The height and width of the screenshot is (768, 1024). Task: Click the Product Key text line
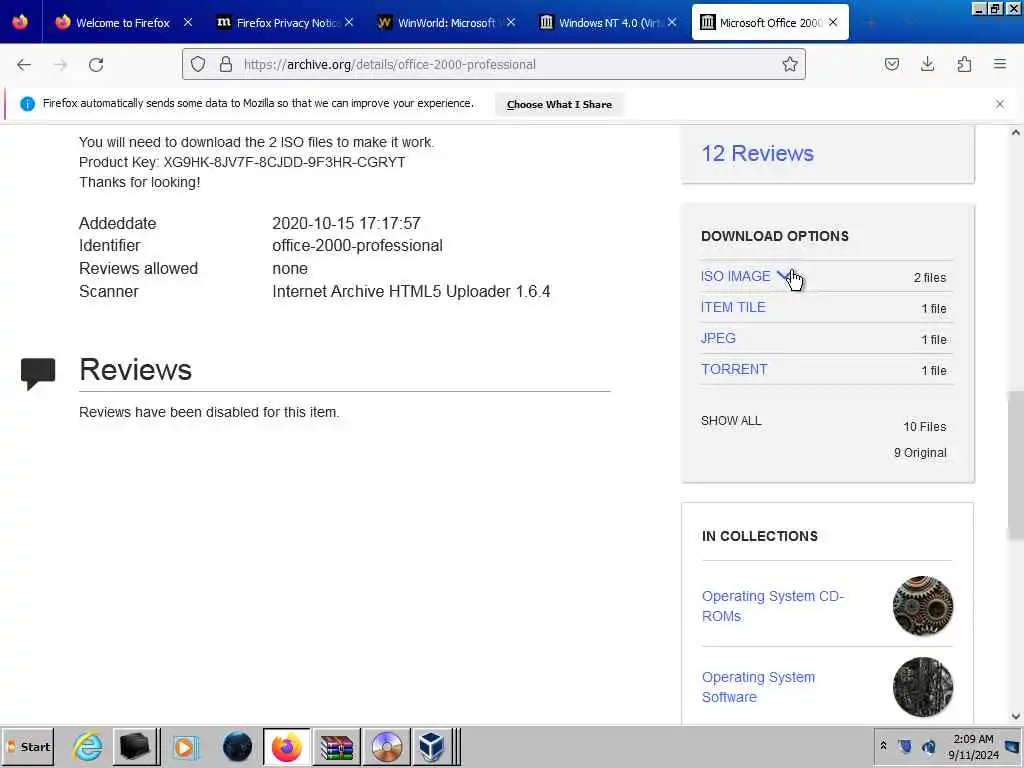(242, 162)
